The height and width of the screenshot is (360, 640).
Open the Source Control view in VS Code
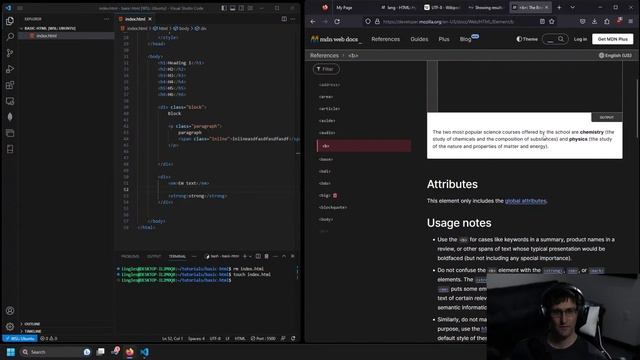tap(10, 53)
